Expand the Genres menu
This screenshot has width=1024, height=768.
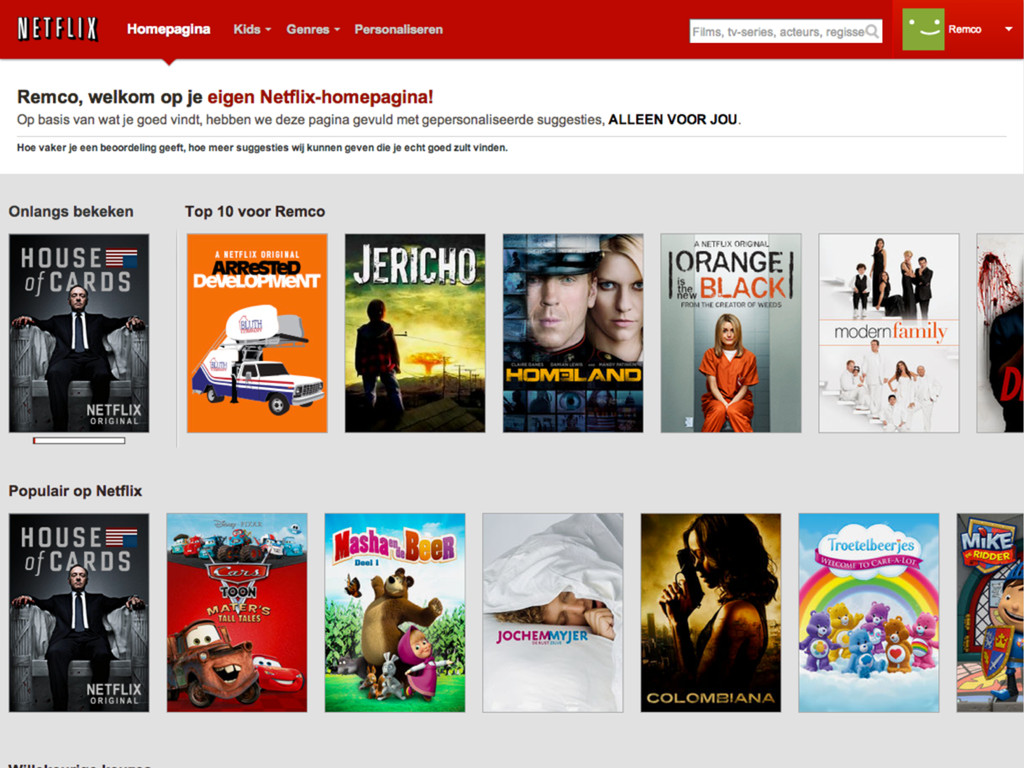point(313,29)
